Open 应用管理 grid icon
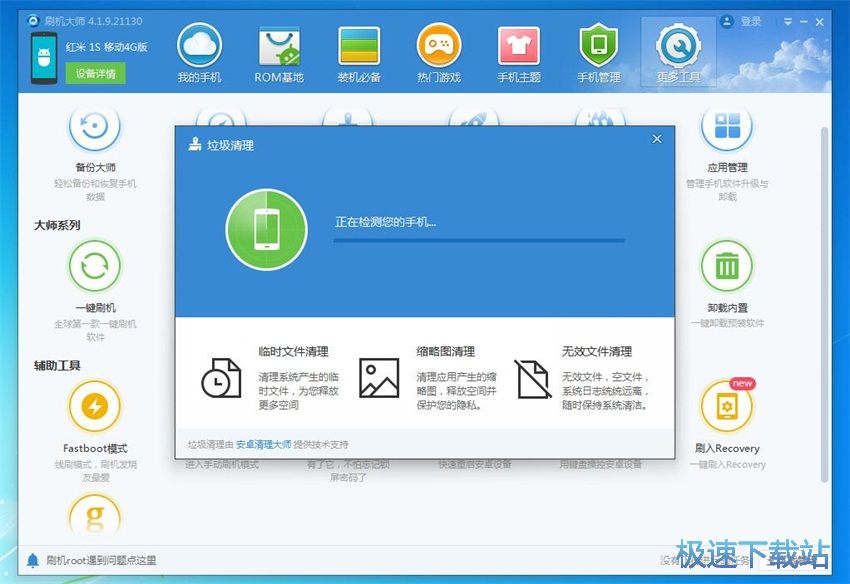 click(x=727, y=126)
